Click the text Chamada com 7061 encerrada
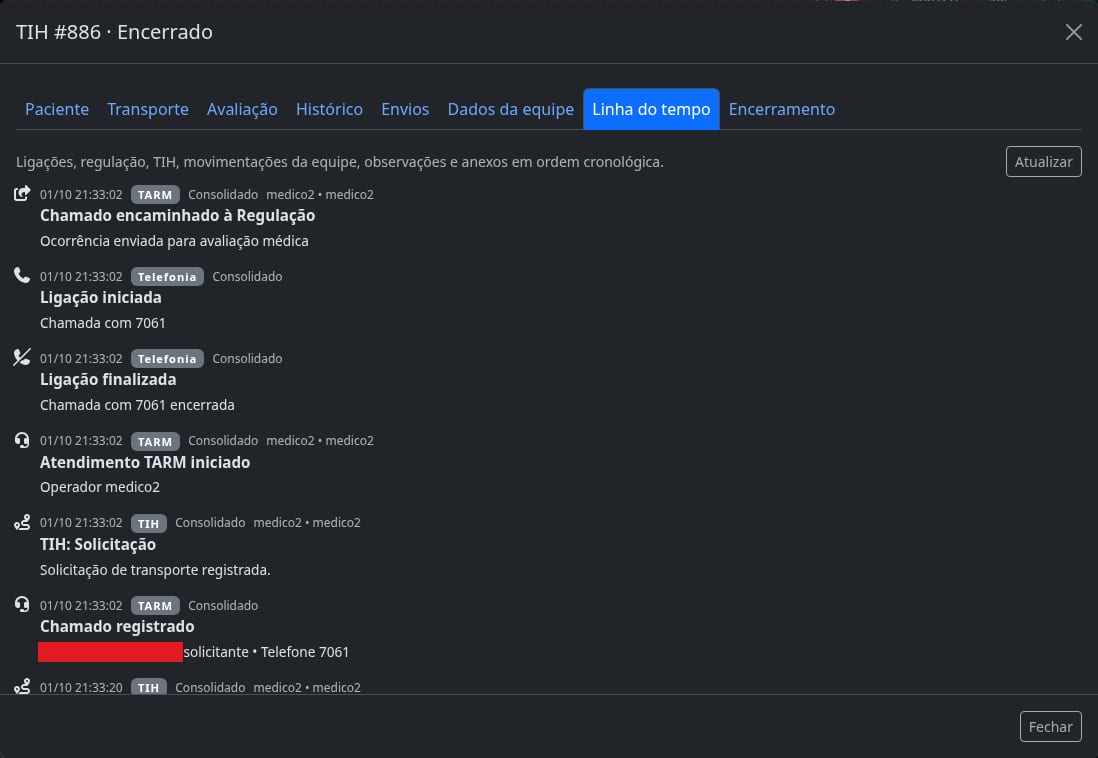The width and height of the screenshot is (1098, 758). [x=137, y=405]
